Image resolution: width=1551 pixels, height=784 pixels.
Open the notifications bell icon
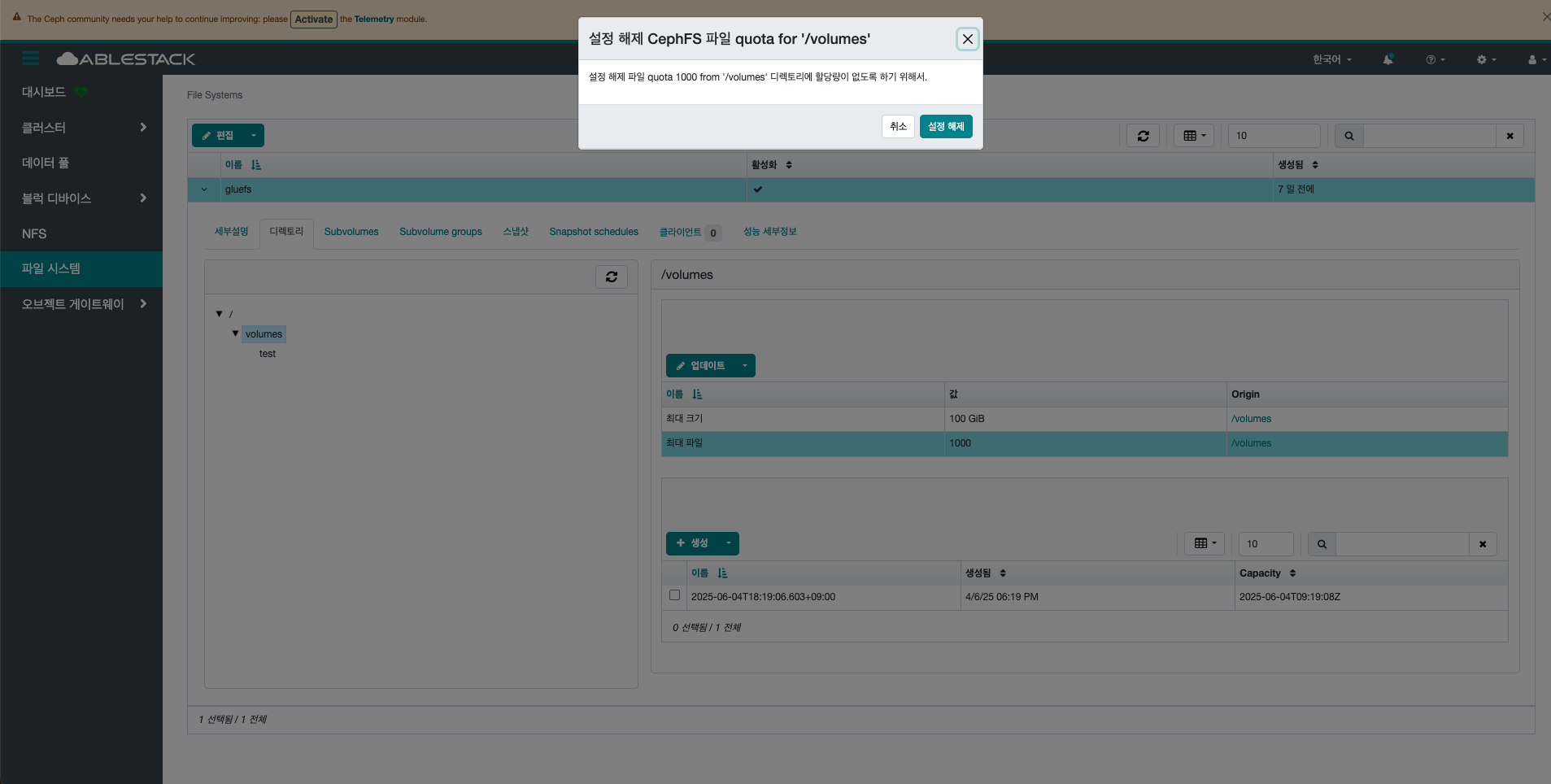(x=1388, y=59)
